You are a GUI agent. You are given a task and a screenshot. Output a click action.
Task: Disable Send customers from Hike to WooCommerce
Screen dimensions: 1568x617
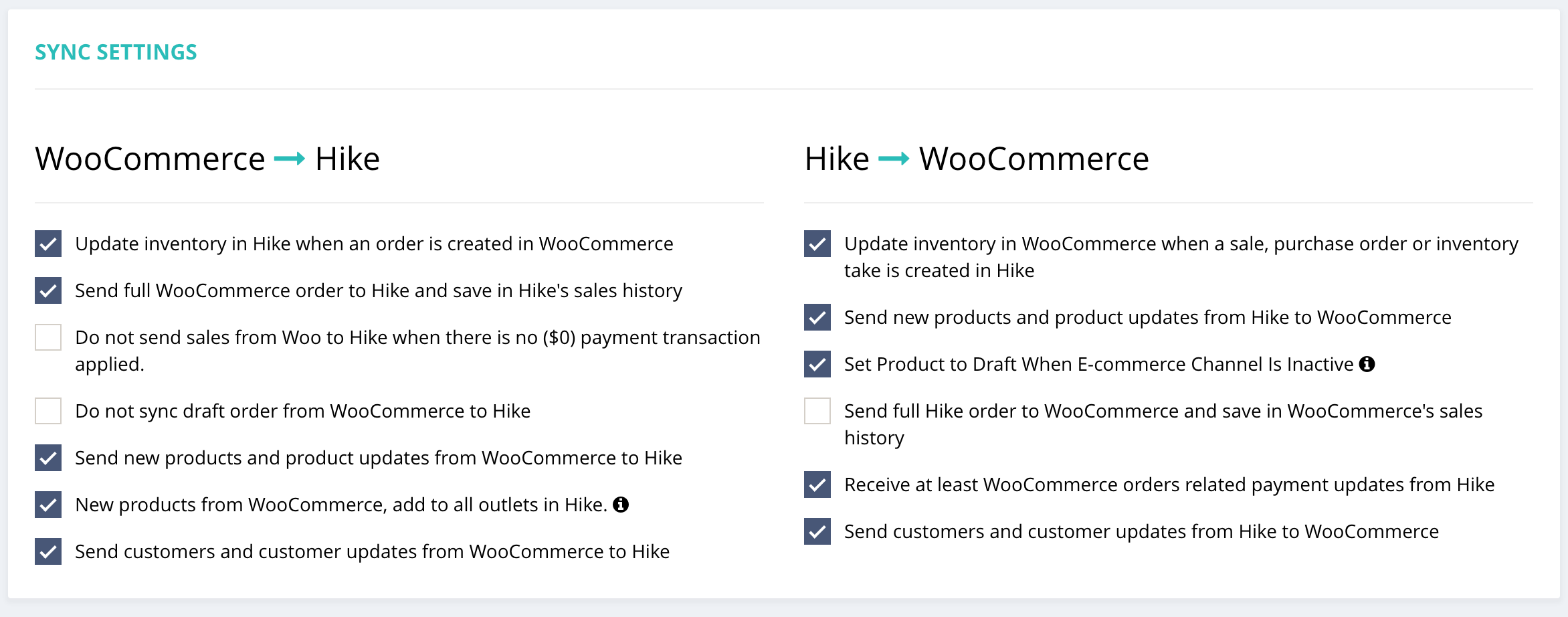click(x=817, y=531)
